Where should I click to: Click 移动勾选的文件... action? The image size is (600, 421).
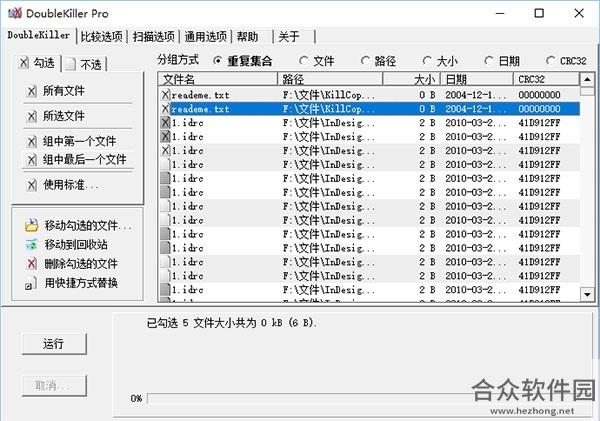click(88, 225)
